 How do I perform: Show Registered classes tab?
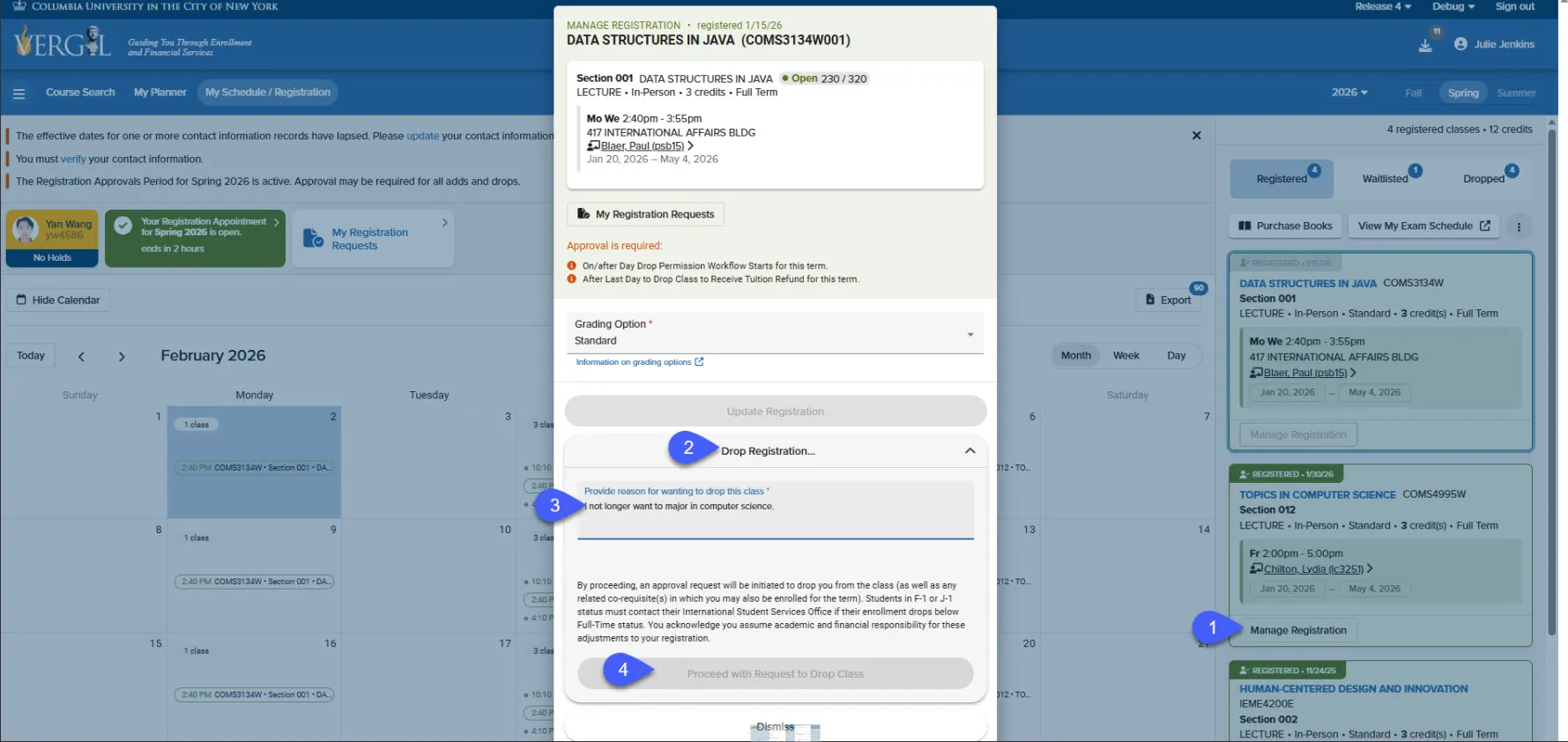tap(1282, 179)
